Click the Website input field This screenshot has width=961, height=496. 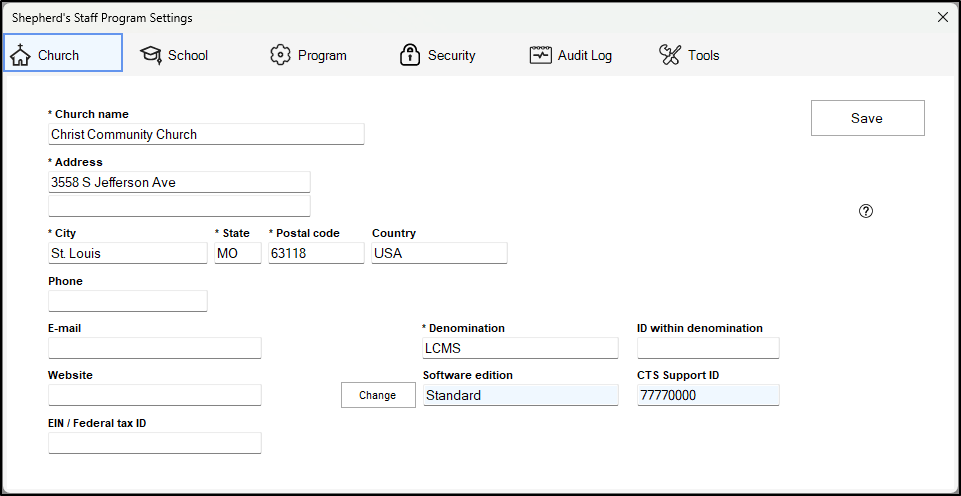click(155, 395)
